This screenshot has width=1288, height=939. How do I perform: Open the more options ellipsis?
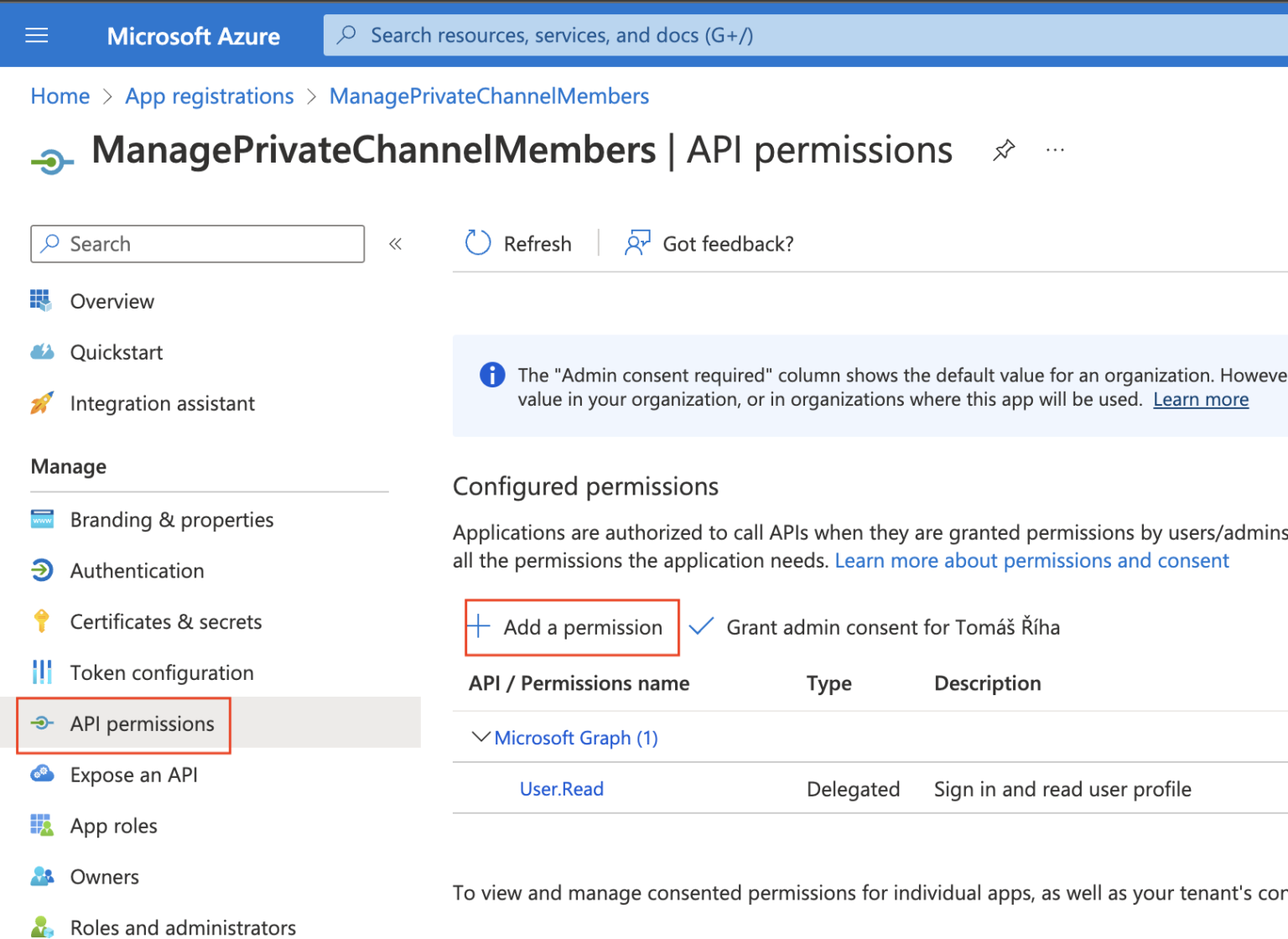[1055, 150]
